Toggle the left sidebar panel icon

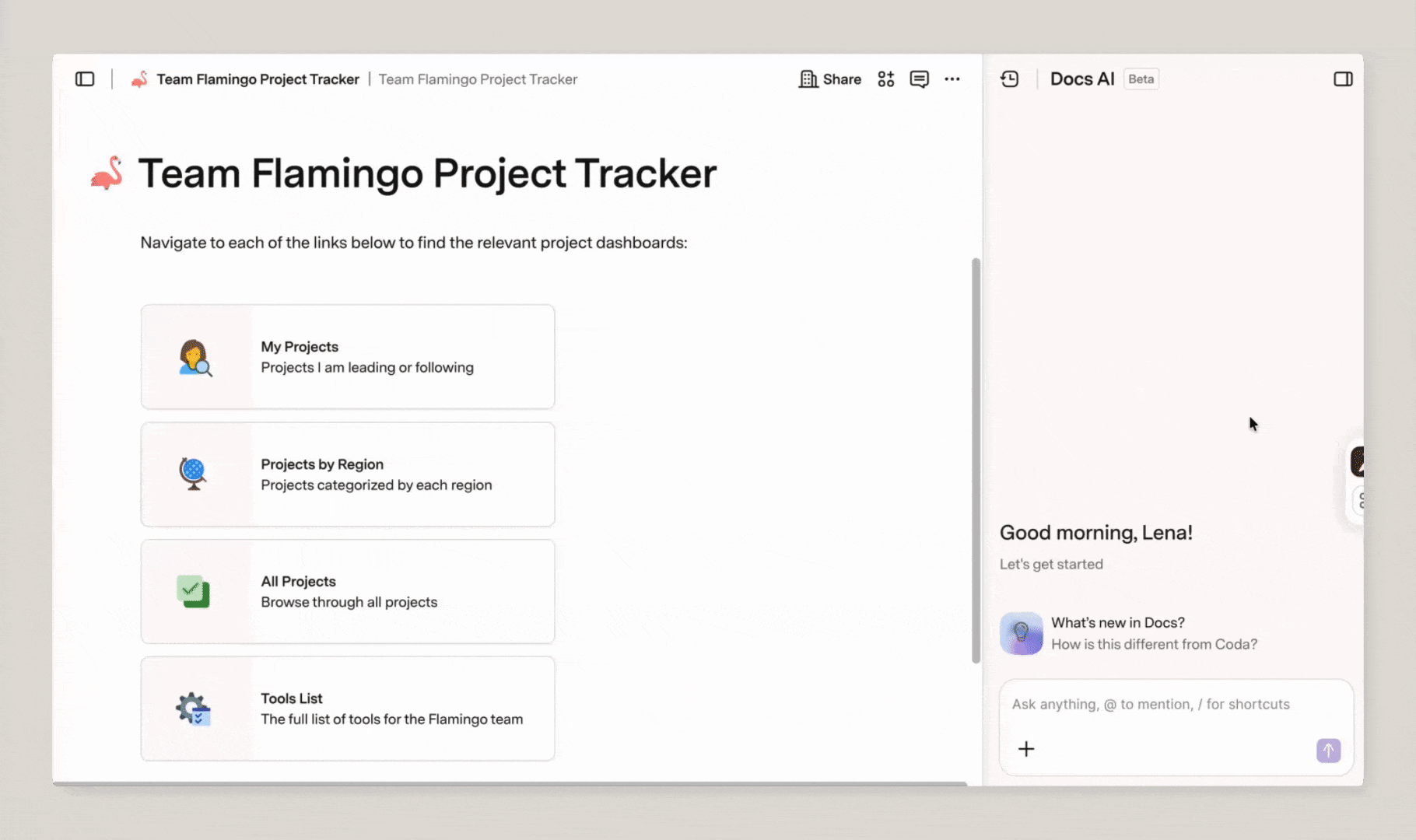(x=85, y=79)
